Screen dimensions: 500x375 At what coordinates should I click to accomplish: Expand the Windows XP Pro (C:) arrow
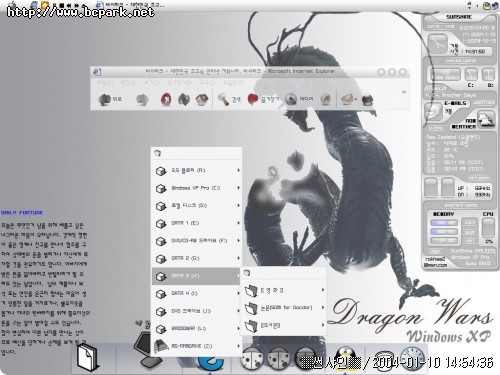point(239,188)
